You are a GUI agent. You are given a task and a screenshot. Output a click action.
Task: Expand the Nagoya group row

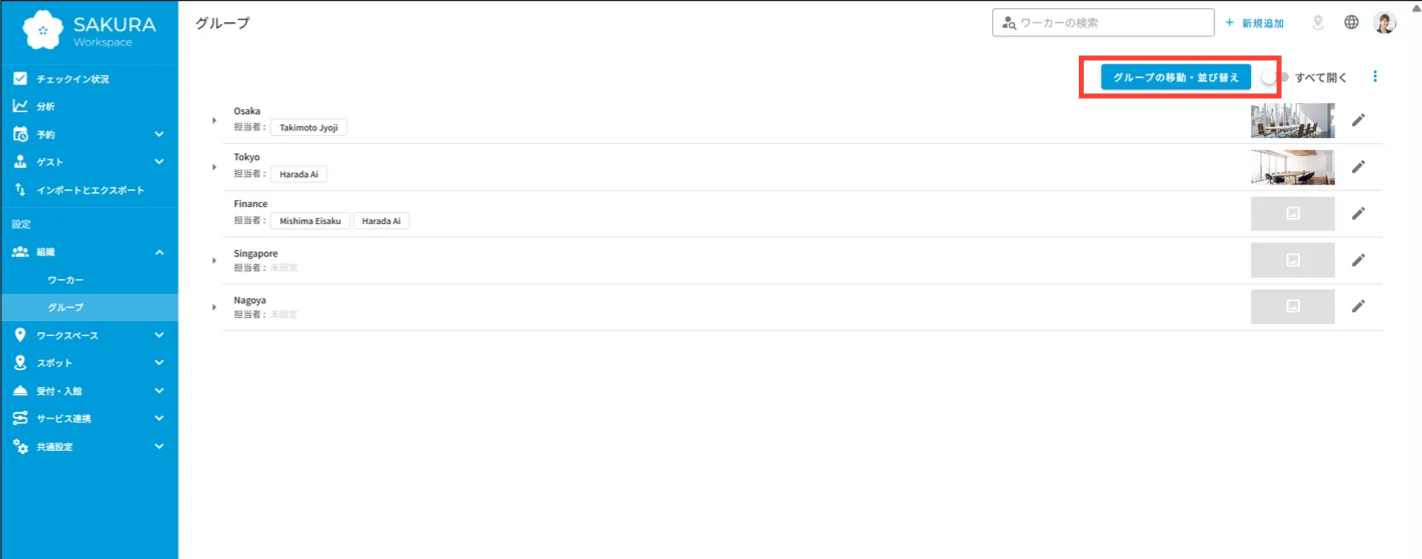click(x=214, y=307)
